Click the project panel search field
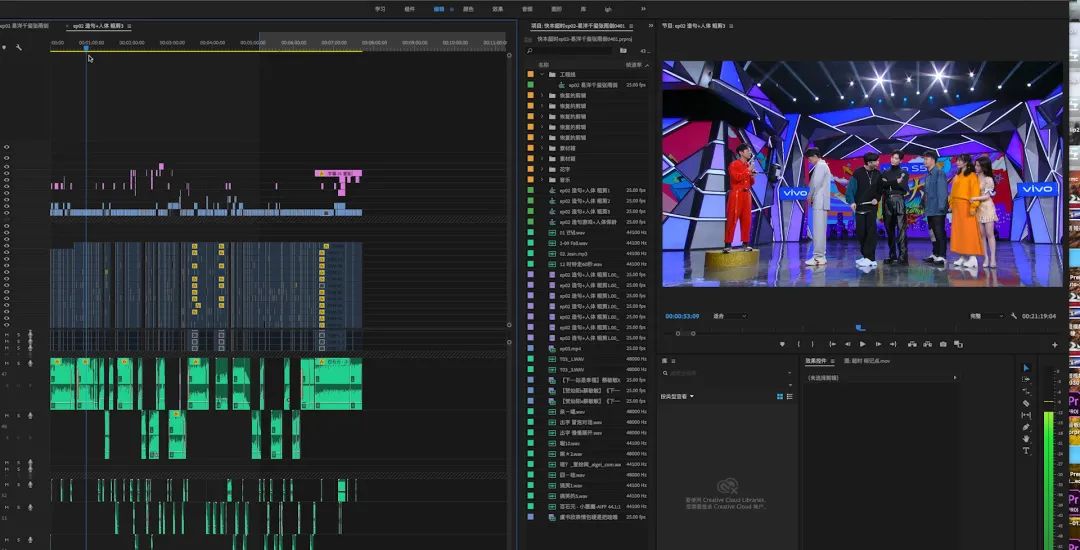The height and width of the screenshot is (550, 1080). [570, 50]
